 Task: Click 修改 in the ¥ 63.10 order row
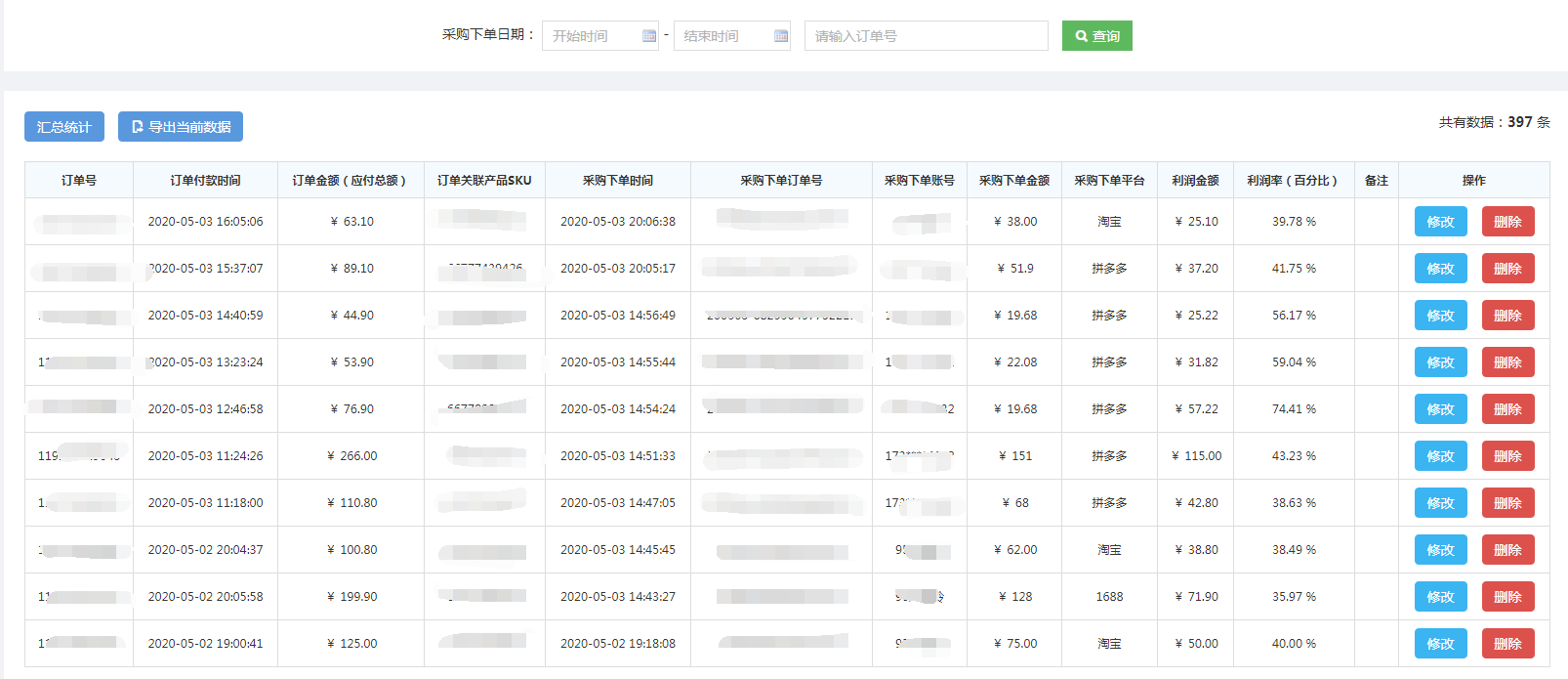1441,222
